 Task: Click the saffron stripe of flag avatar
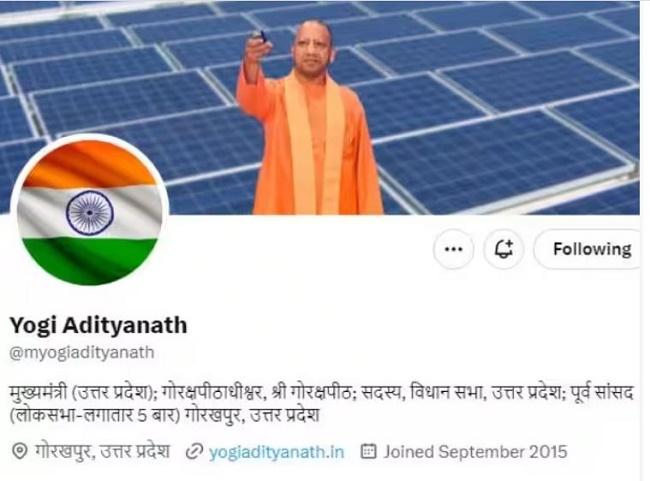point(89,164)
